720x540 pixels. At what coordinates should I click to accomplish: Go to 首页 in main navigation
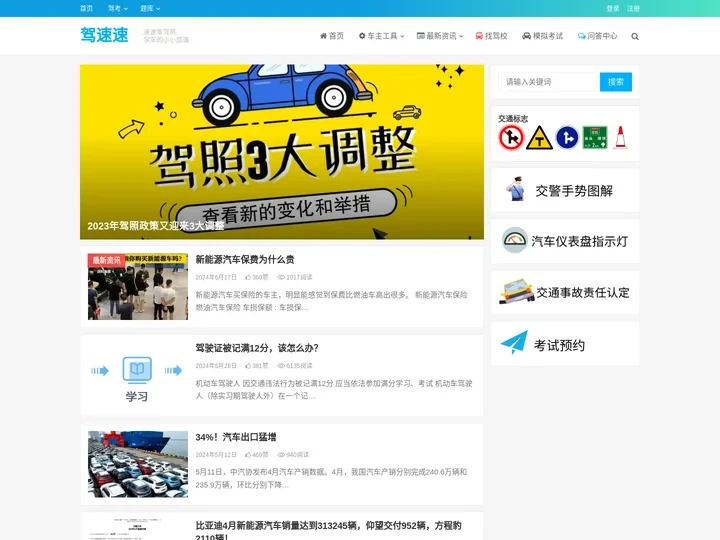point(332,36)
